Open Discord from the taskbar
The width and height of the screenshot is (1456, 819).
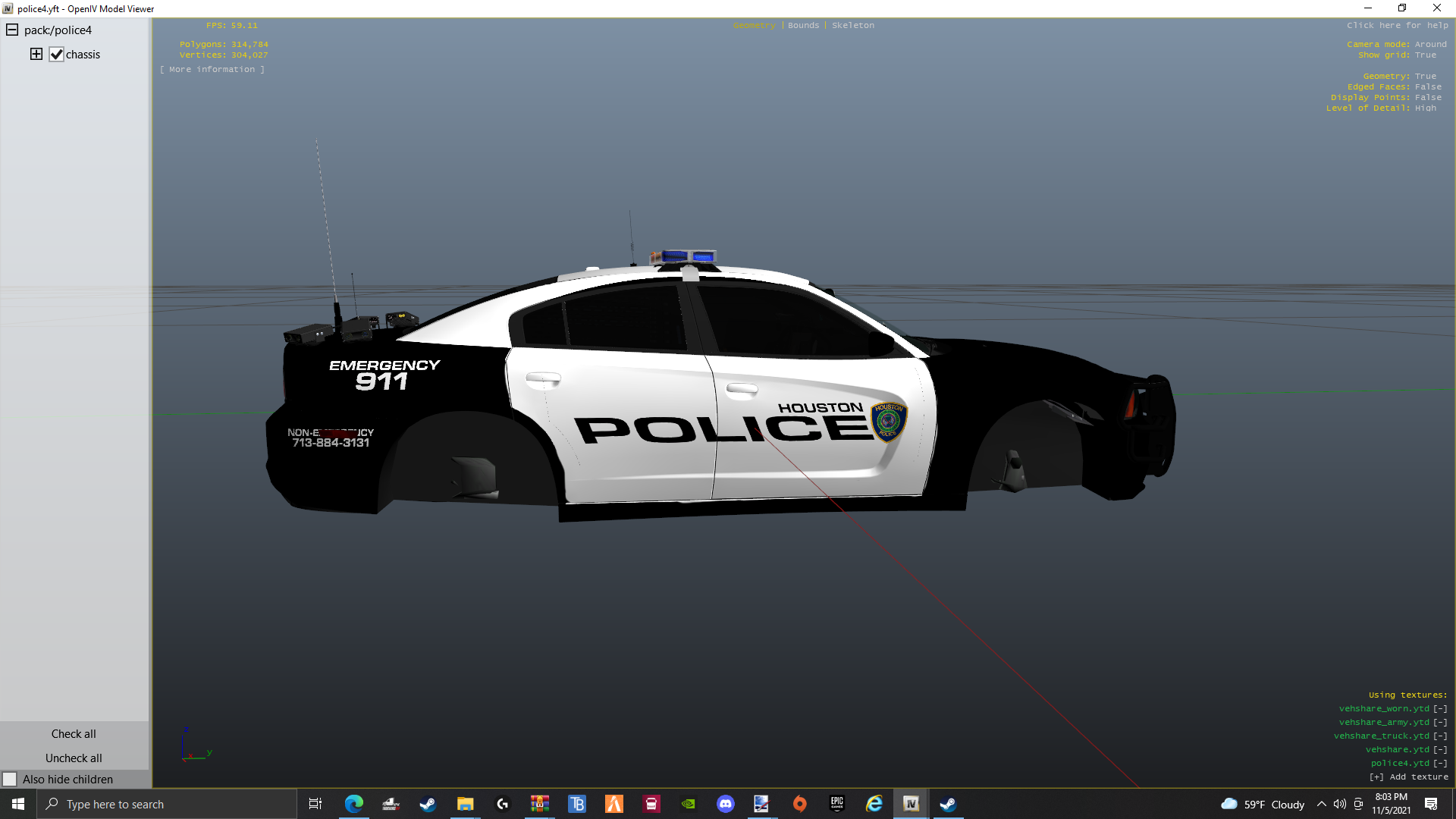coord(725,804)
